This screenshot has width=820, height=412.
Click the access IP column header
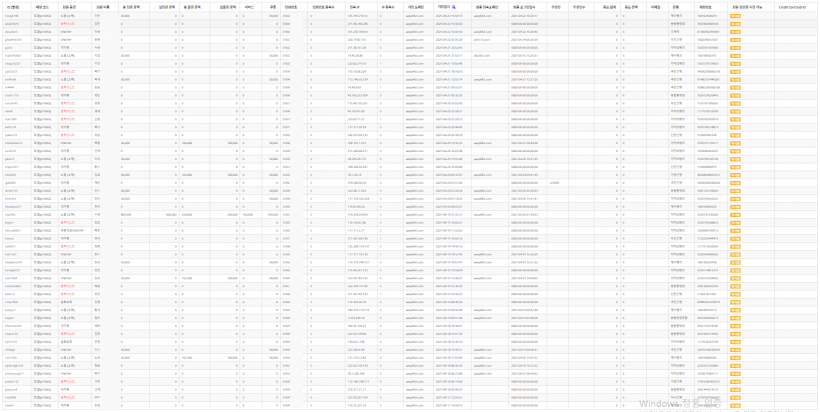[355, 8]
